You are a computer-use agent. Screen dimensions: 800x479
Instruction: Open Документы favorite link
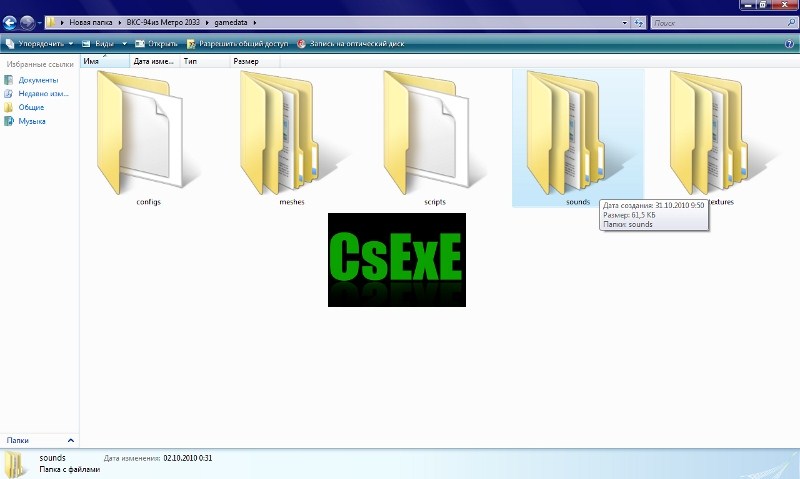coord(38,80)
